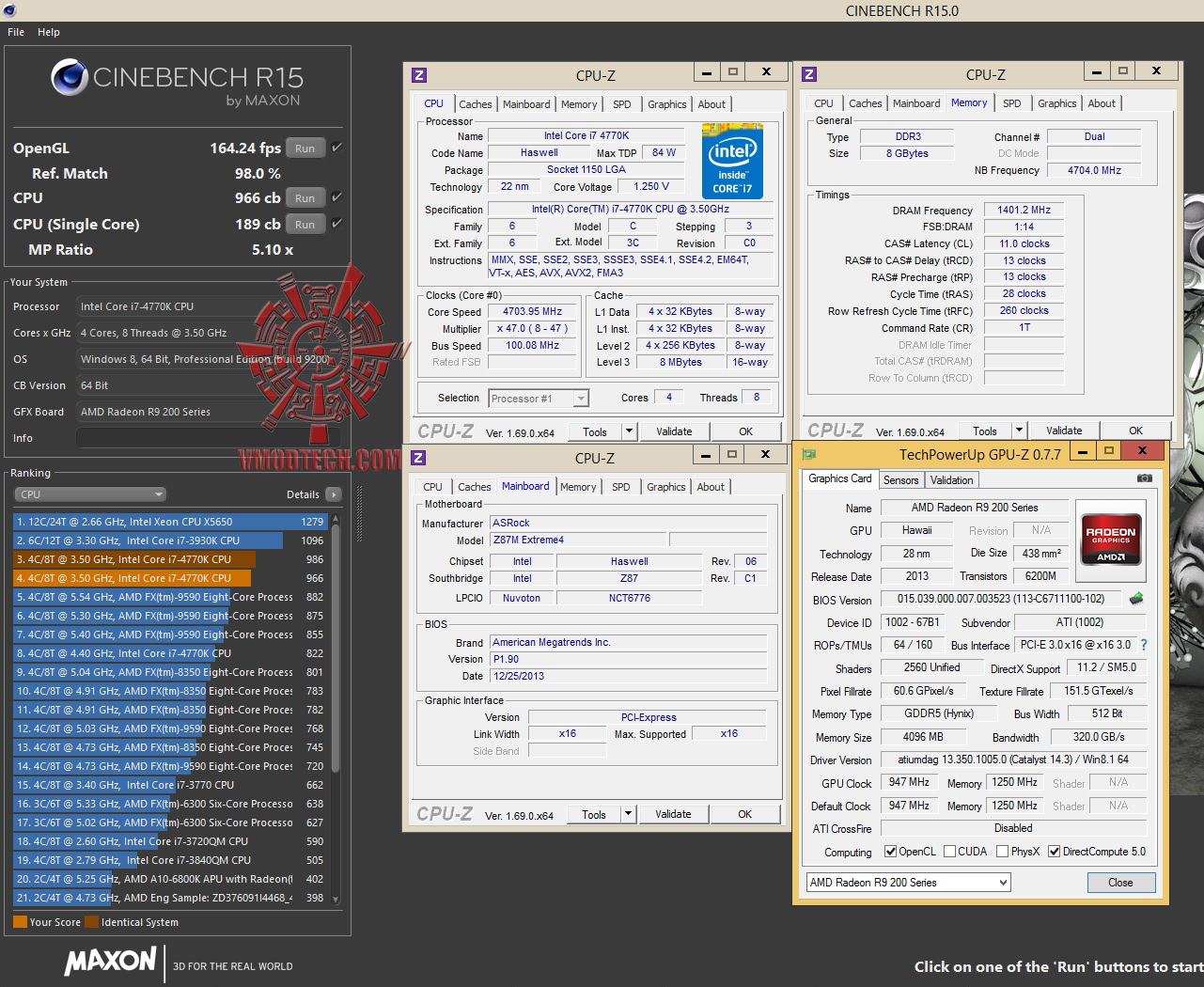Click the Intel Core i7 logo in CPU-Z
This screenshot has width=1204, height=987.
pos(732,161)
